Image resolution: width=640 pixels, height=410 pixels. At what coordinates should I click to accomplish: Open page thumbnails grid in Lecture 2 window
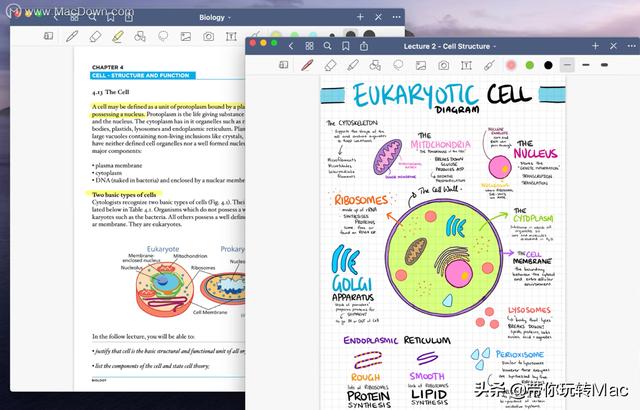(x=309, y=46)
